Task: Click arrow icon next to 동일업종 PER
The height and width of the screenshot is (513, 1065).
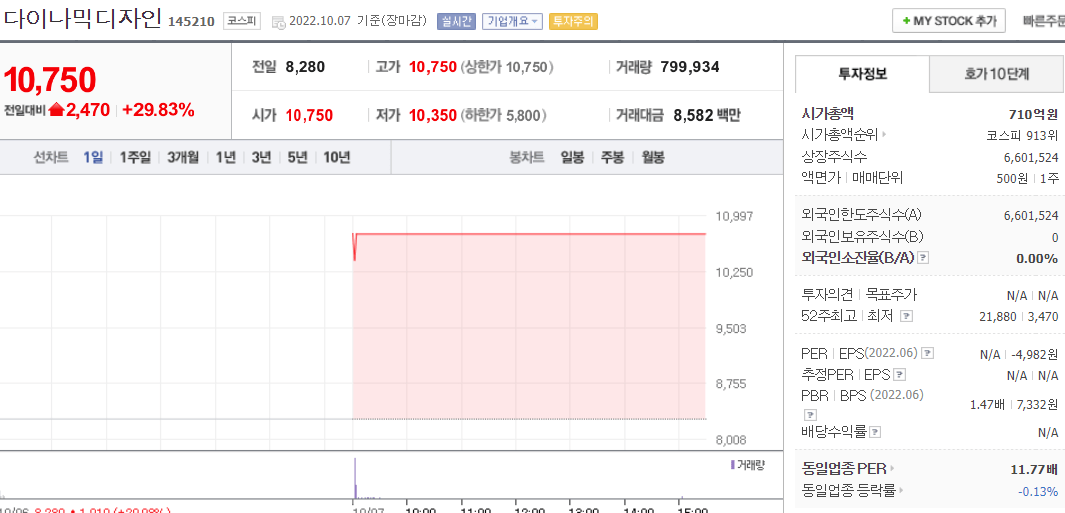Action: pyautogui.click(x=892, y=468)
